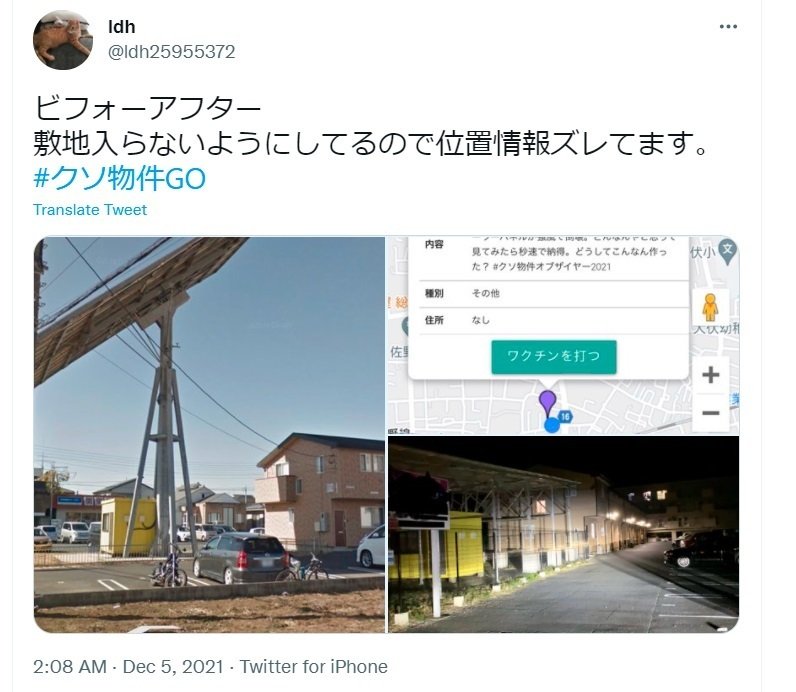Click the Street View pegman icon

pos(711,307)
